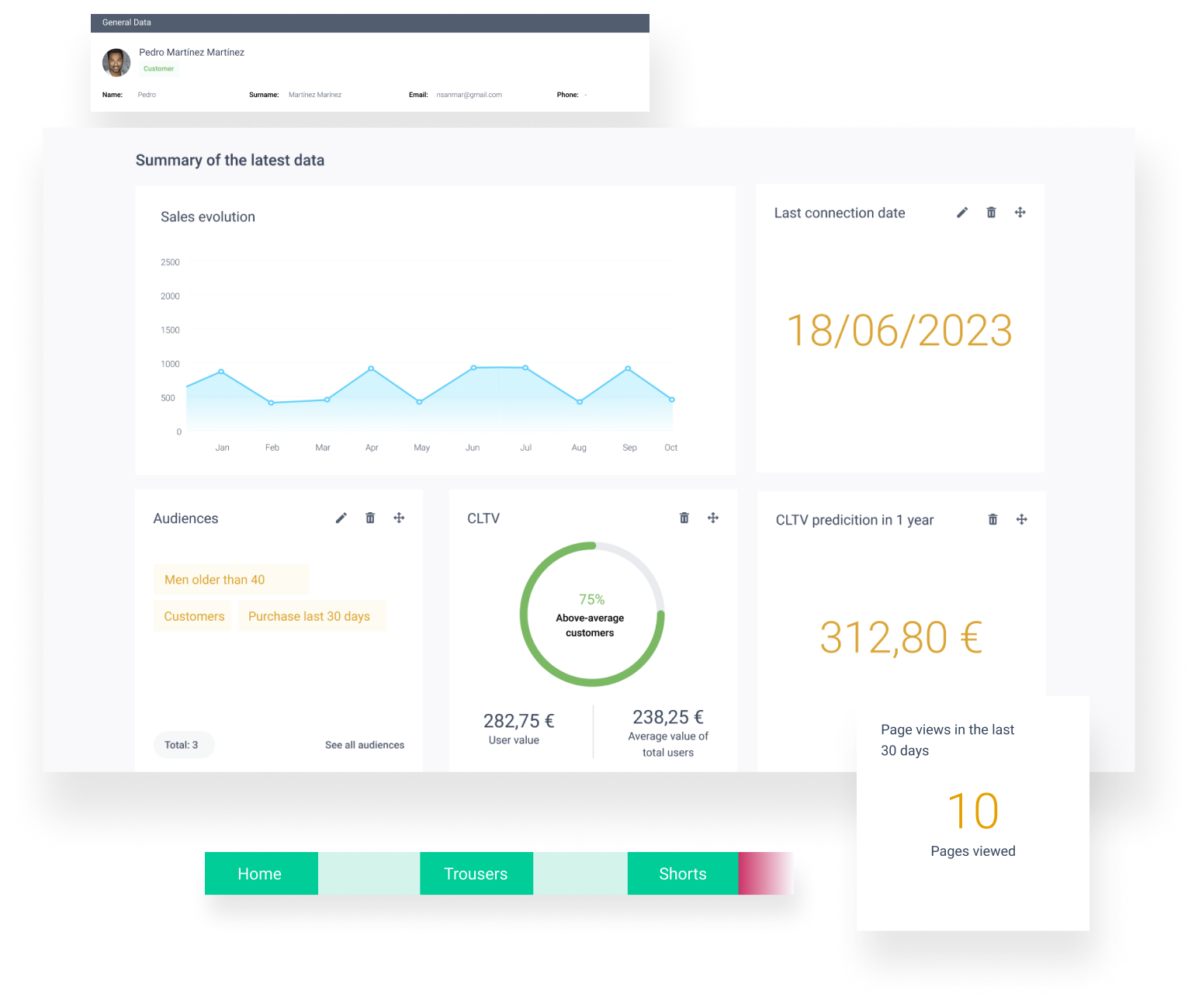Delete the CLTV widget
The width and height of the screenshot is (1195, 1008).
[684, 518]
